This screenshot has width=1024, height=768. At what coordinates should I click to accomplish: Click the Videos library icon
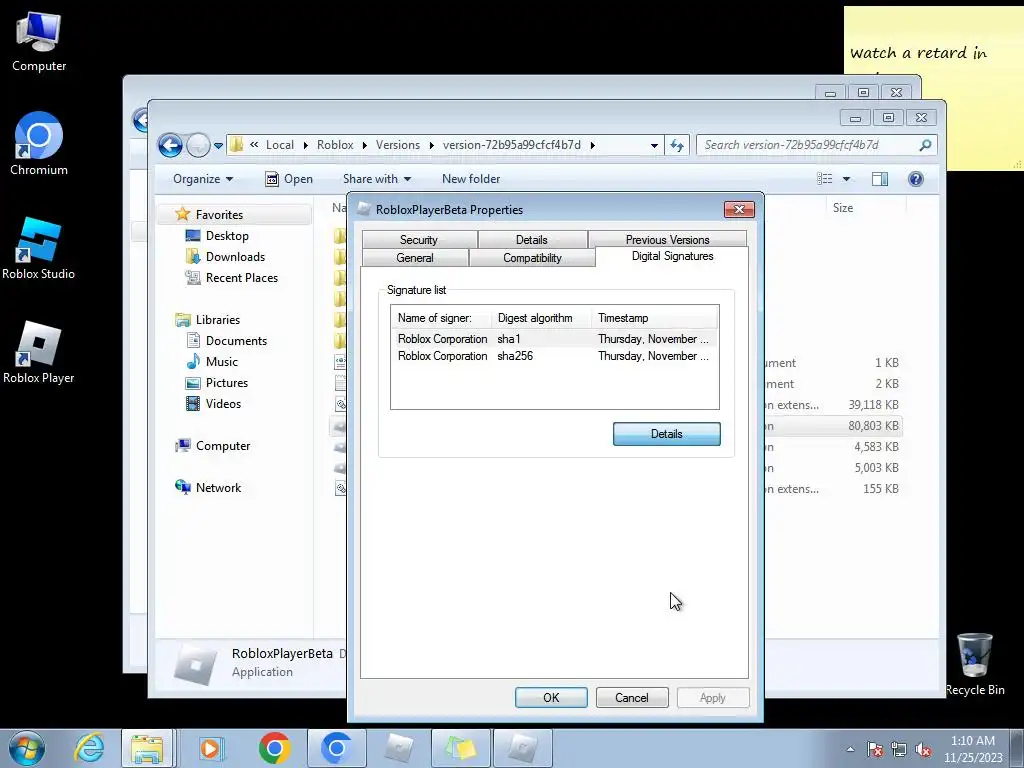(193, 404)
